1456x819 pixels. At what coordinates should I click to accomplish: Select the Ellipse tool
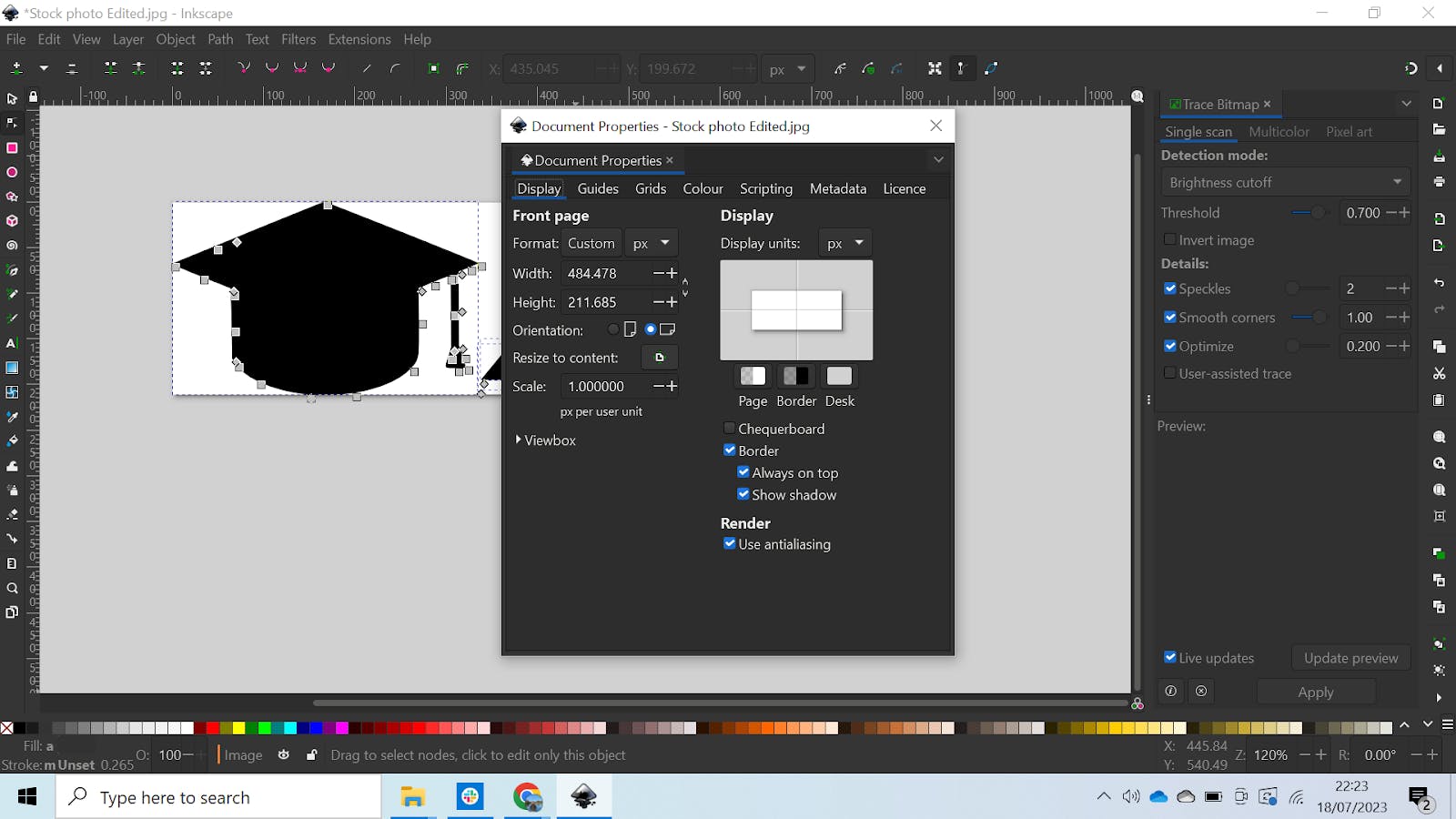tap(12, 172)
